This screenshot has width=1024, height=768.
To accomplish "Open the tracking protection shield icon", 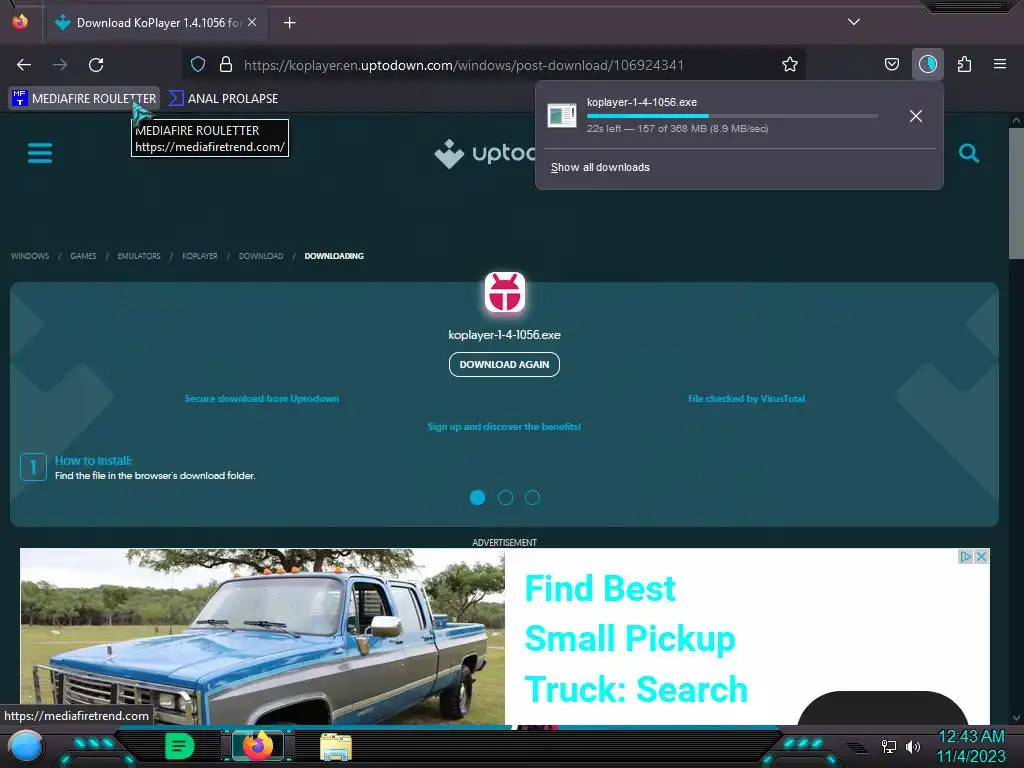I will click(x=198, y=65).
